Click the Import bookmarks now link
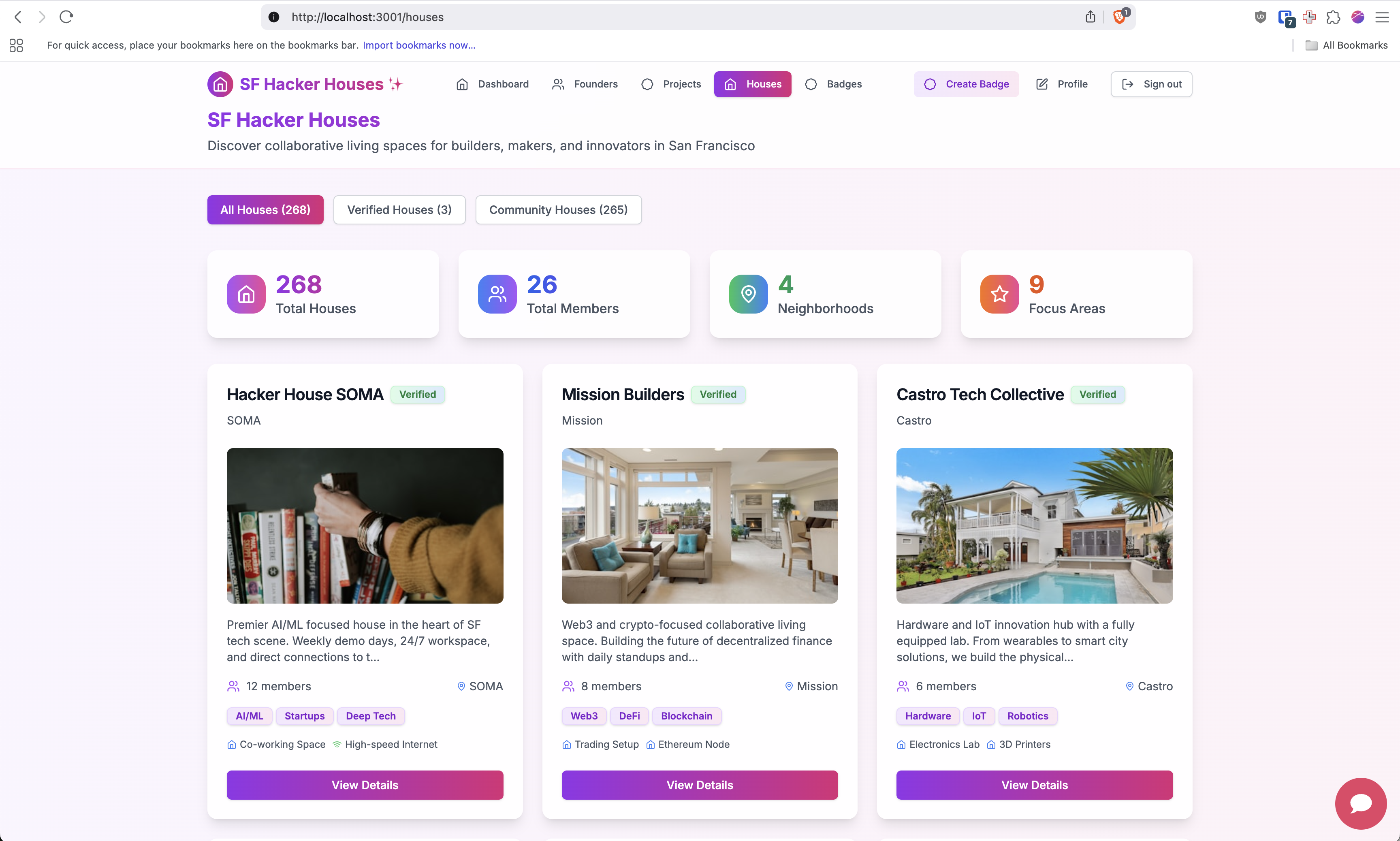 (x=419, y=45)
